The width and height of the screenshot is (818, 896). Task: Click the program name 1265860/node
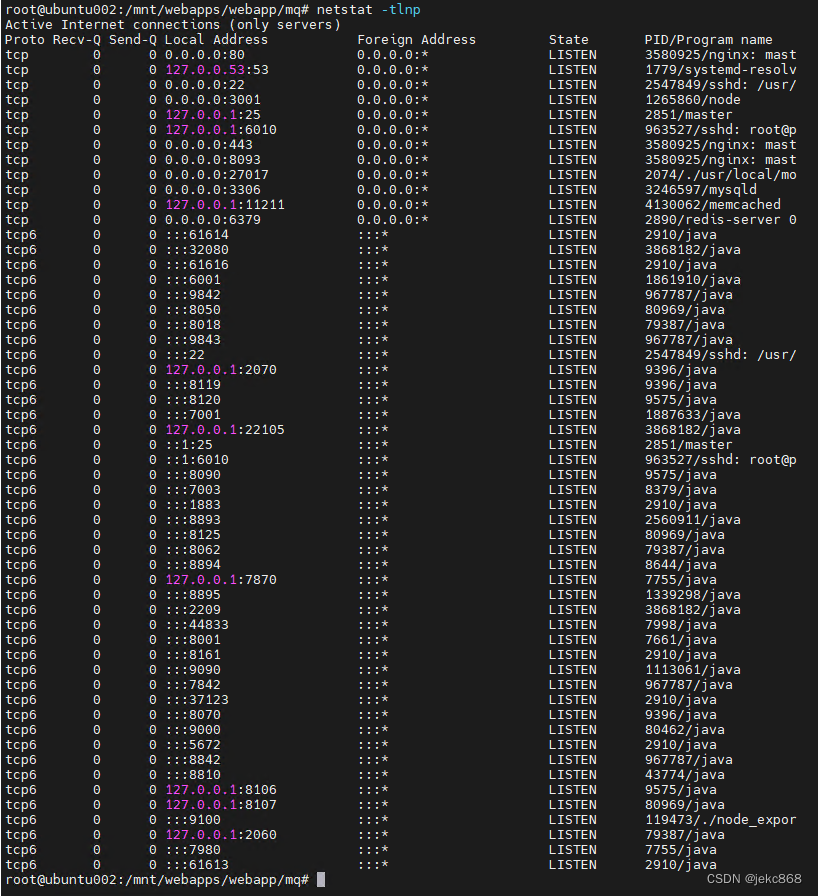pos(693,99)
